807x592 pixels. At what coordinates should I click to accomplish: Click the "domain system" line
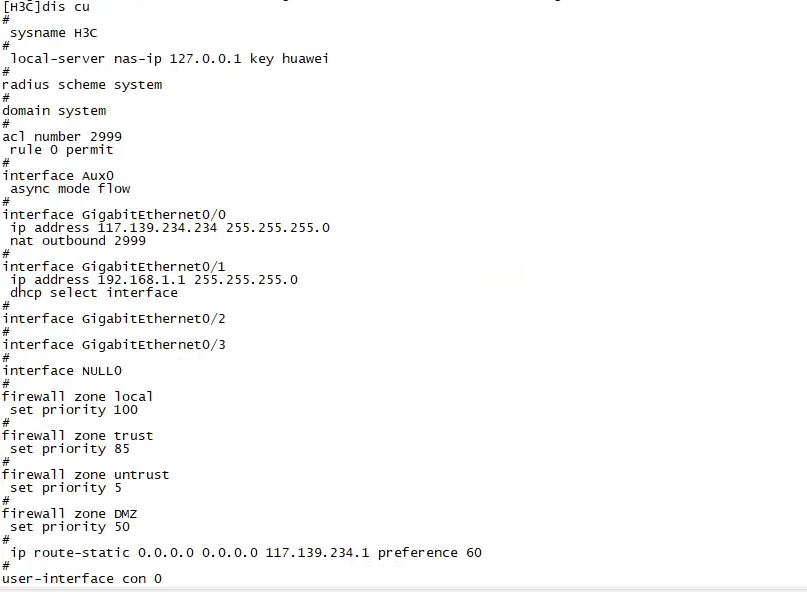[x=54, y=111]
